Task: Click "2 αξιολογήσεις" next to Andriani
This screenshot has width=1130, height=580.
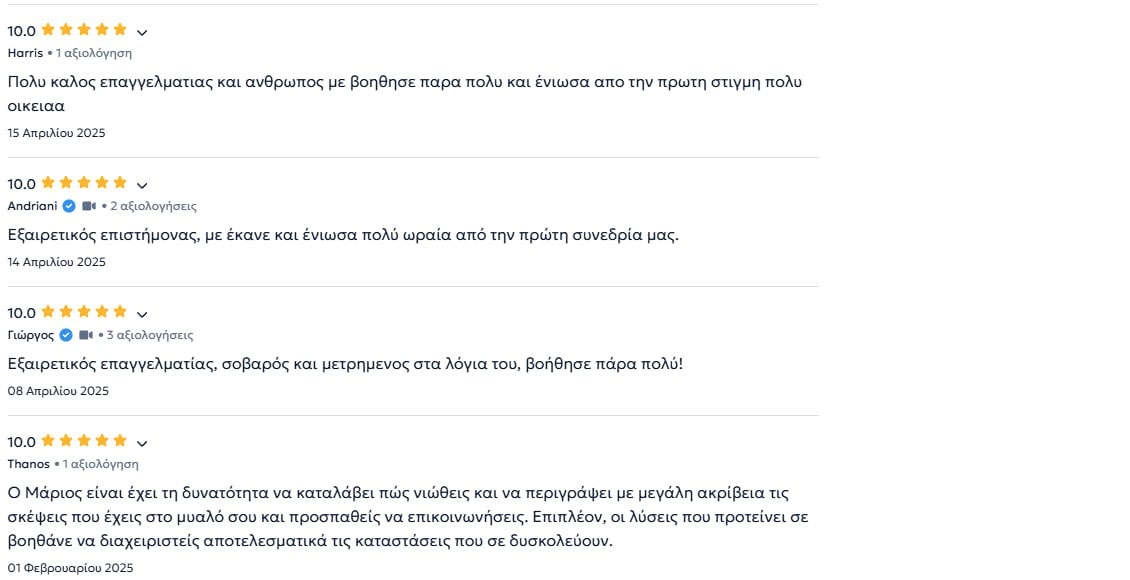Action: tap(153, 206)
